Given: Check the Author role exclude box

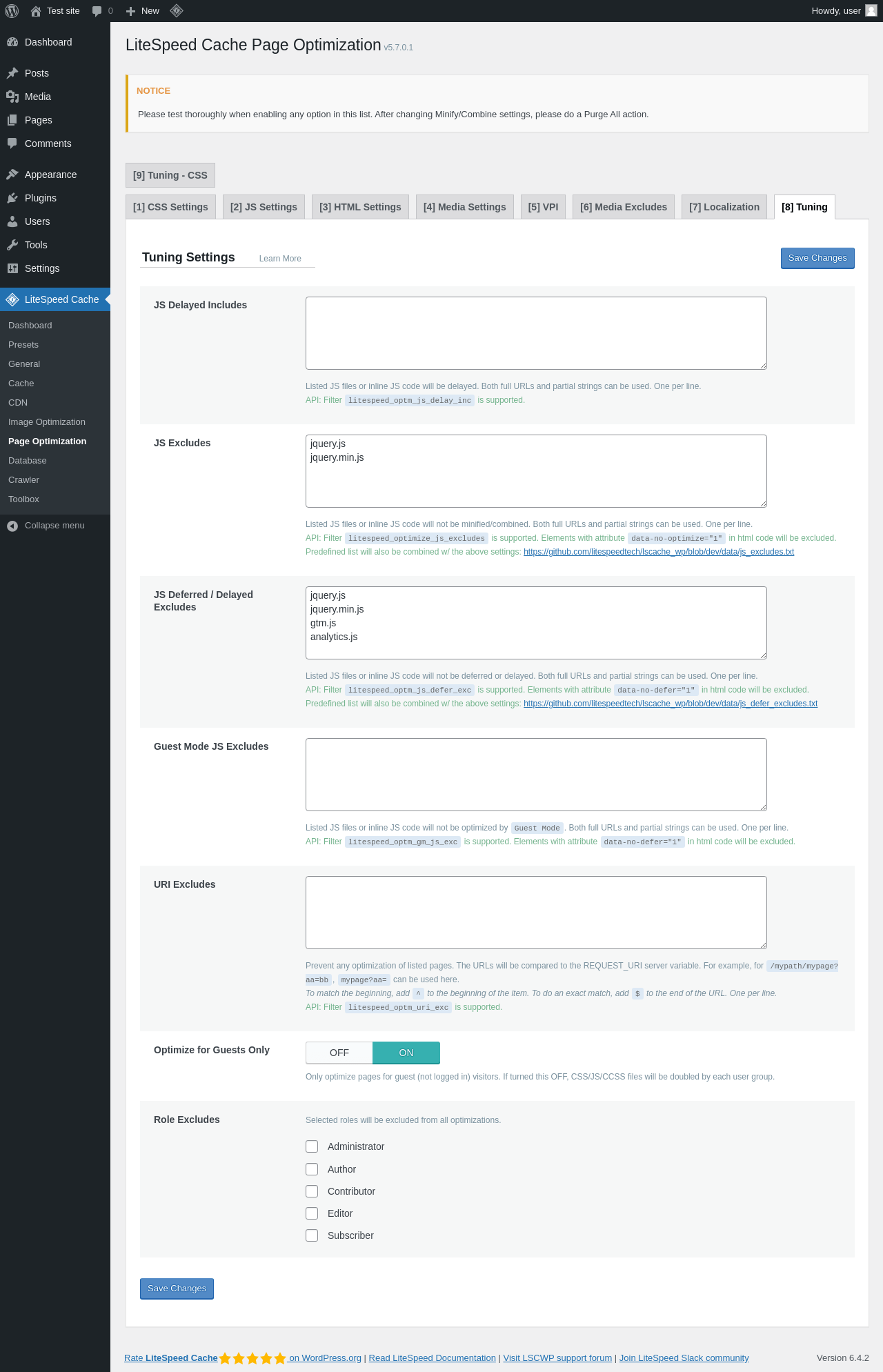Looking at the screenshot, I should pyautogui.click(x=312, y=1169).
